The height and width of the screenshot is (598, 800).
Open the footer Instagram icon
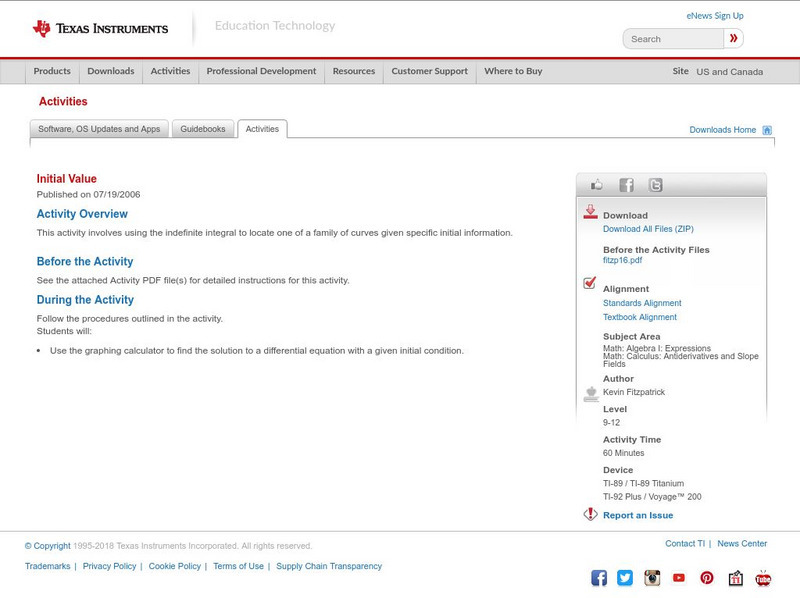tap(652, 578)
